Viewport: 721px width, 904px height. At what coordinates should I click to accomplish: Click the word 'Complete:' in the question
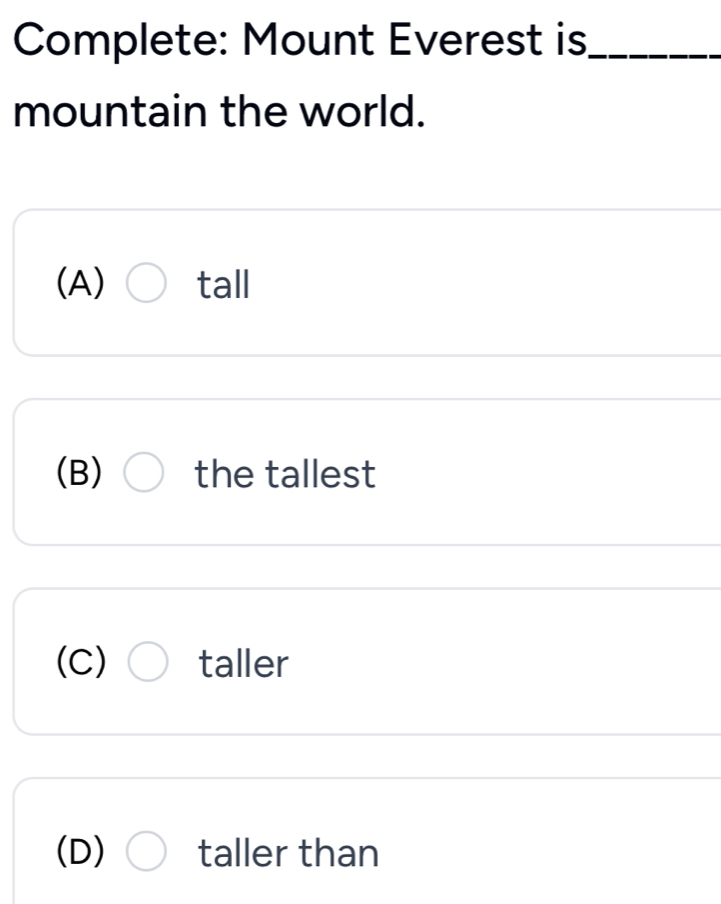(118, 44)
